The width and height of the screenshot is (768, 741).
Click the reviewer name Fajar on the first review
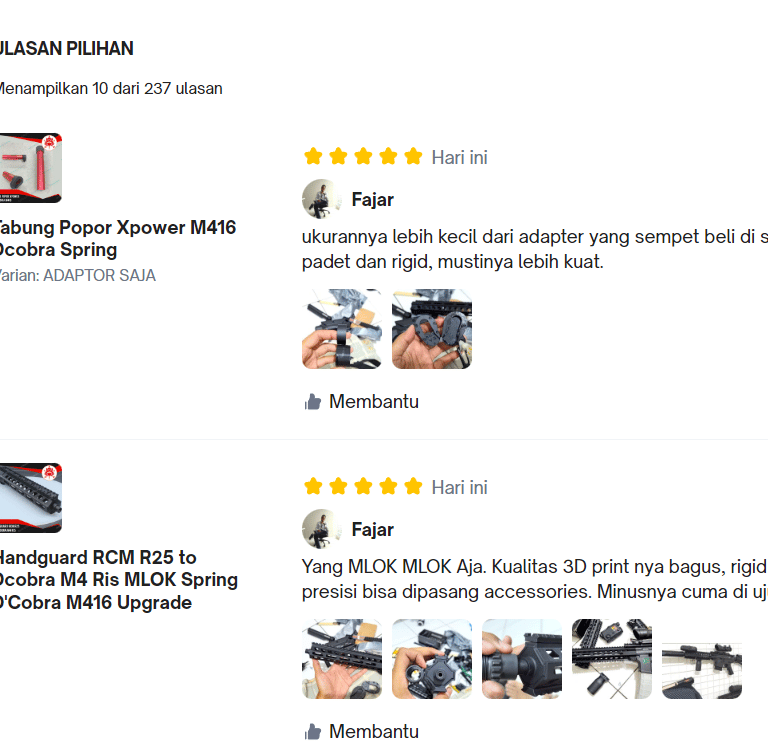pyautogui.click(x=373, y=200)
